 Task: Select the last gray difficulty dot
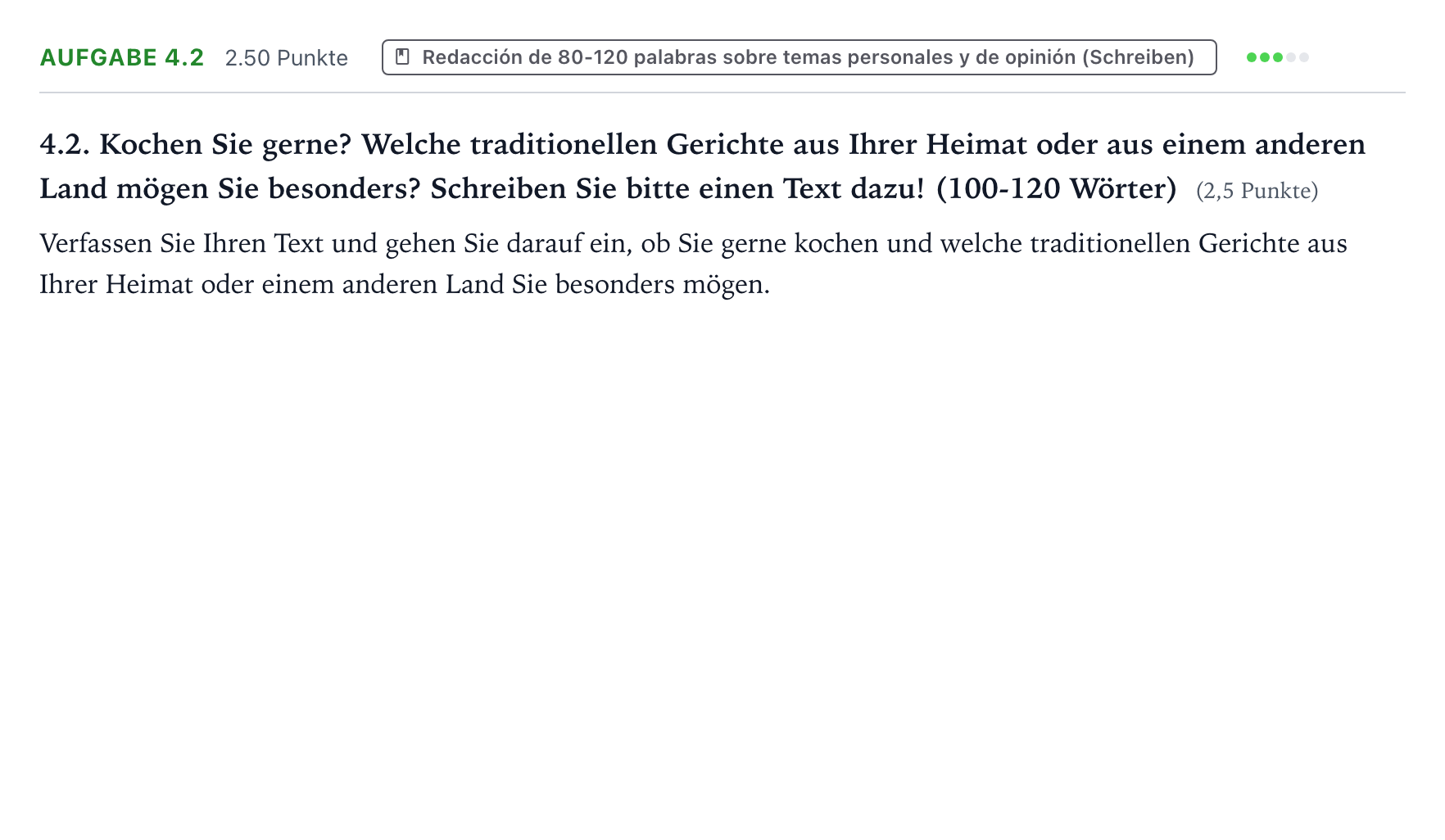[x=1304, y=57]
